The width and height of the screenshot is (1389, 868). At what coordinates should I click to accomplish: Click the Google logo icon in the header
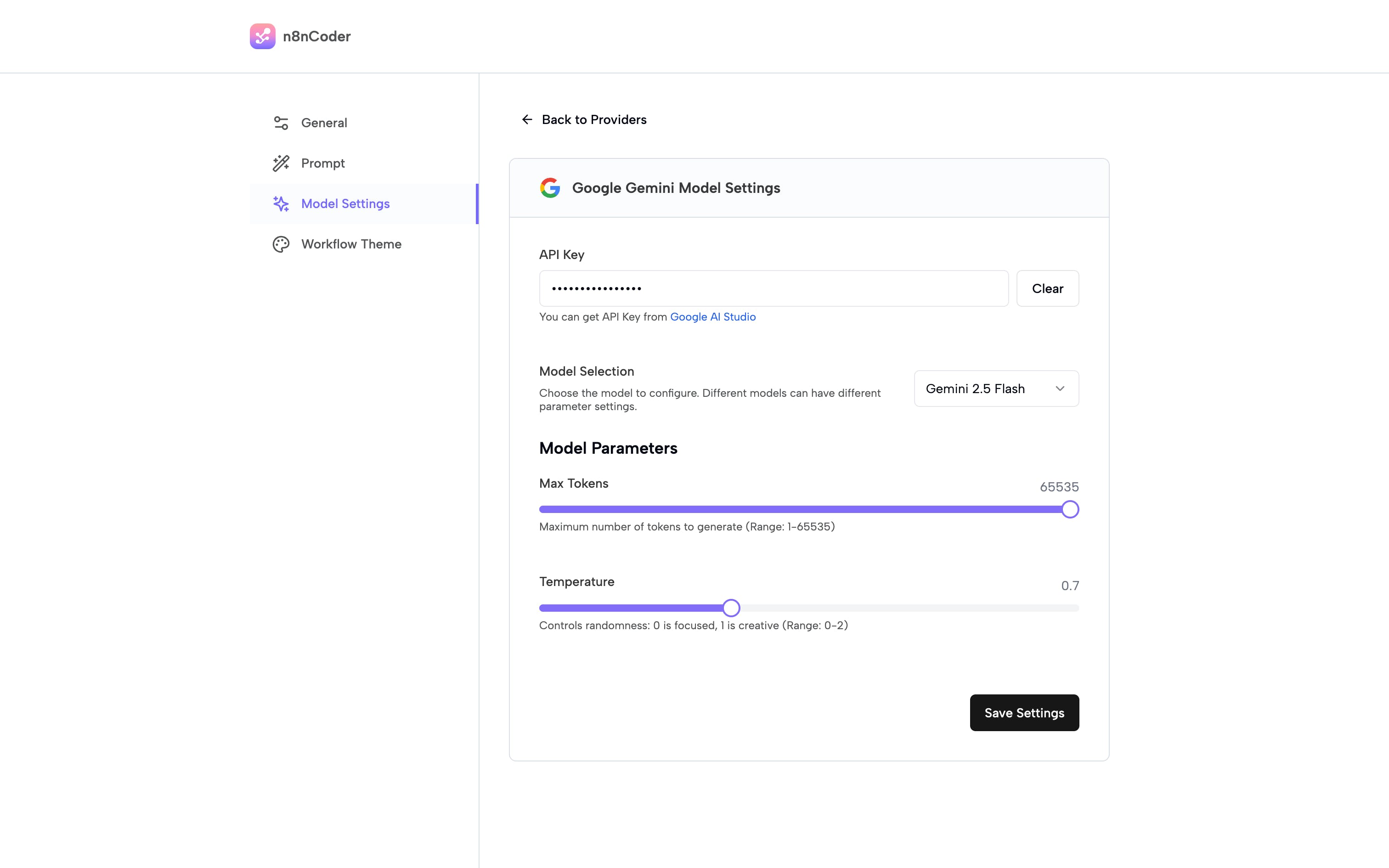point(550,188)
